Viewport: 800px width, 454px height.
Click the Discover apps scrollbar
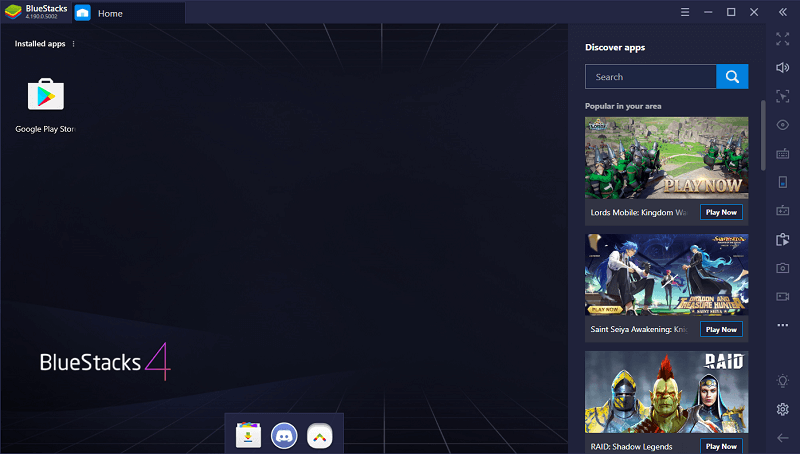[x=763, y=135]
